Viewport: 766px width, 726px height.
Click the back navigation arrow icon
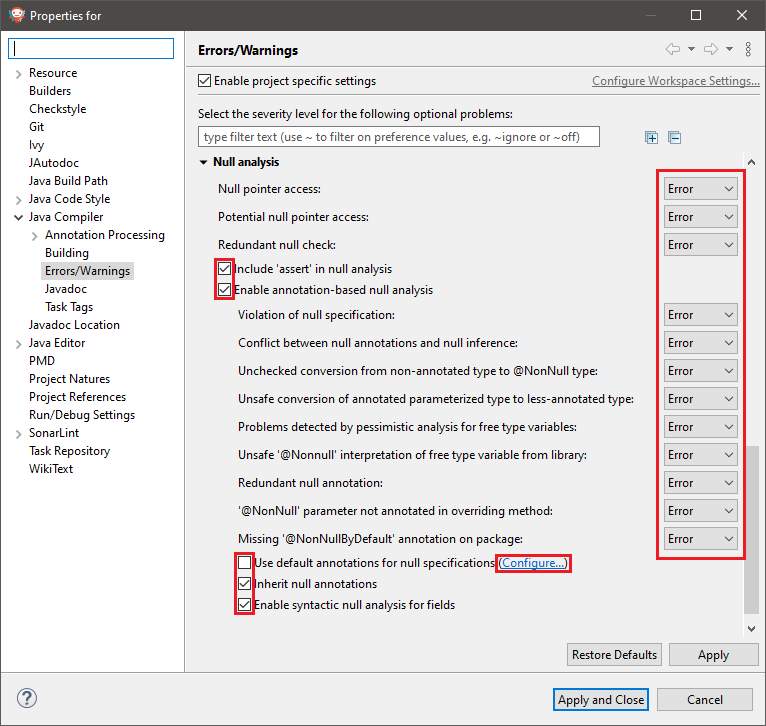tap(673, 49)
